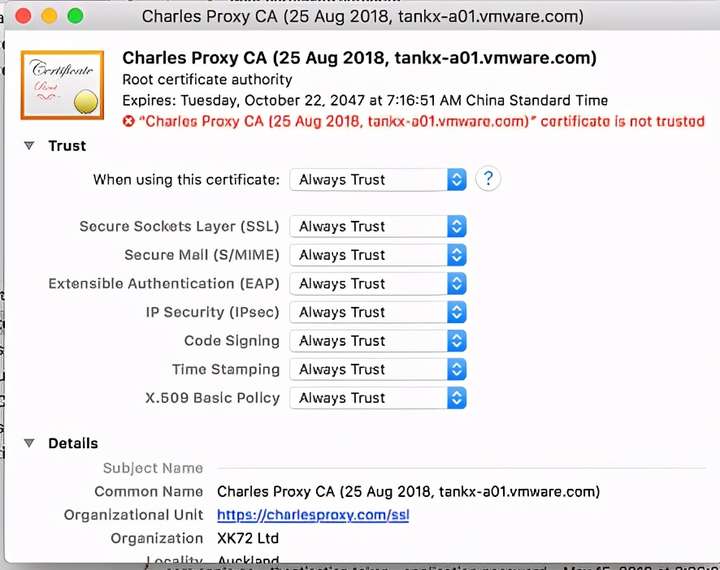Open the Time Stamping trust dropdown
Screen dimensions: 720x570
coord(378,369)
